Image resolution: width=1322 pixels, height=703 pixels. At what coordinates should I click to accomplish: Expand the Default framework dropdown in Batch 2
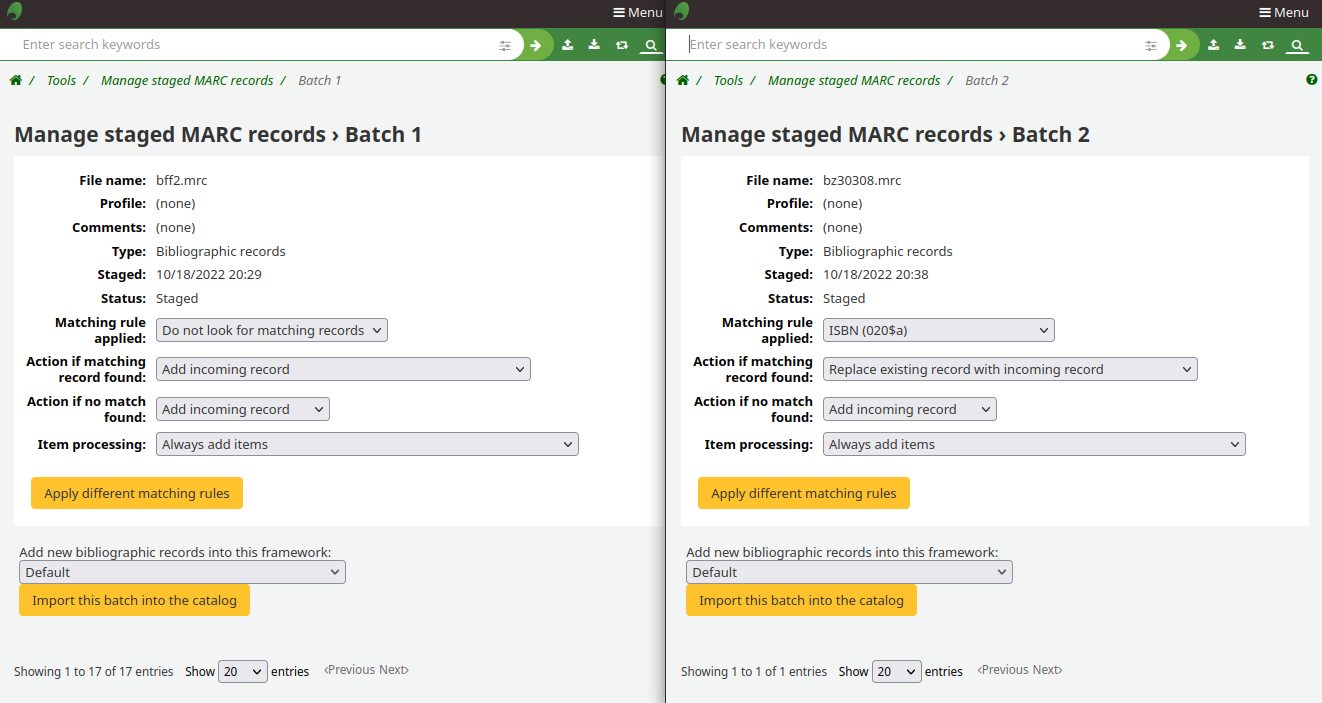click(x=849, y=572)
